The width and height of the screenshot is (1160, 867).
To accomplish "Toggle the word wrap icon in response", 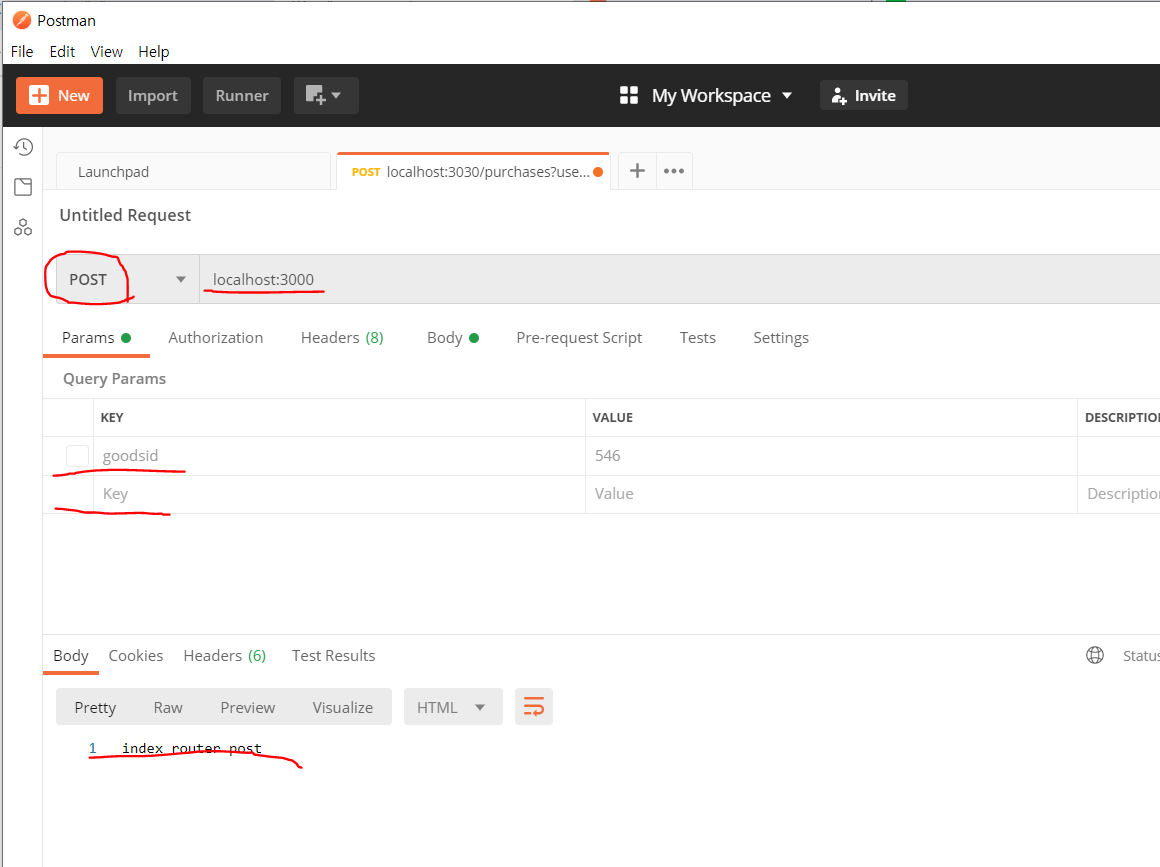I will 533,706.
